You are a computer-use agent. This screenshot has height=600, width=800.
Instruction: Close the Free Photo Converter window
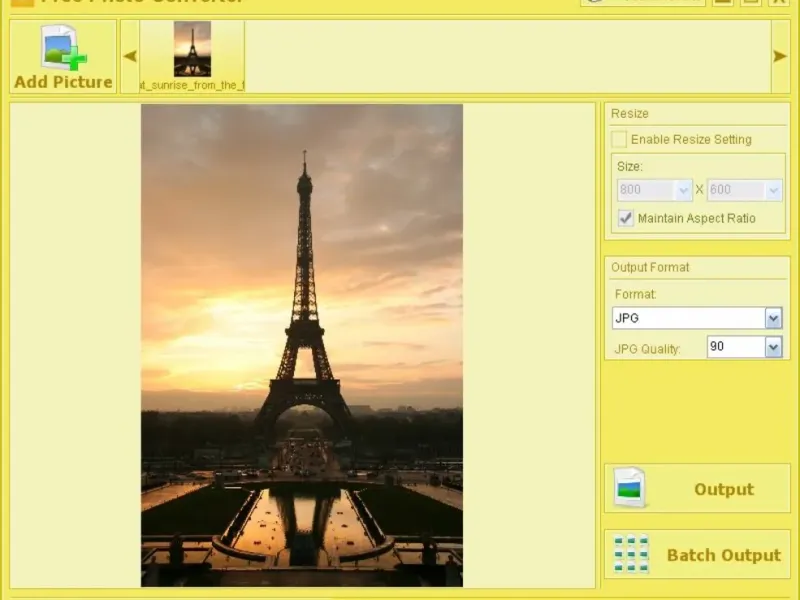[779, 2]
